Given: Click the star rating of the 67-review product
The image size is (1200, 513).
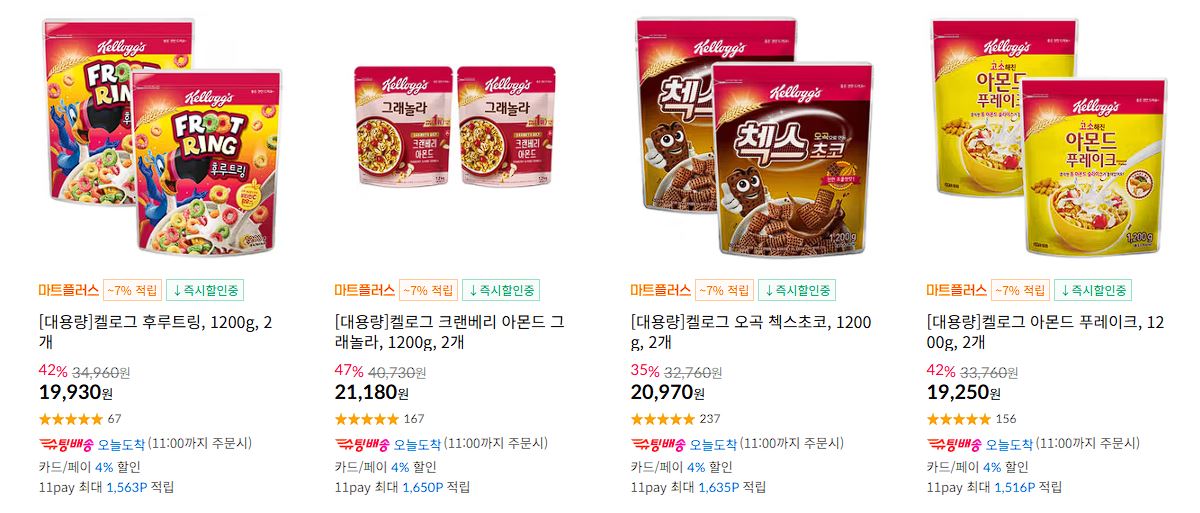Looking at the screenshot, I should [70, 419].
